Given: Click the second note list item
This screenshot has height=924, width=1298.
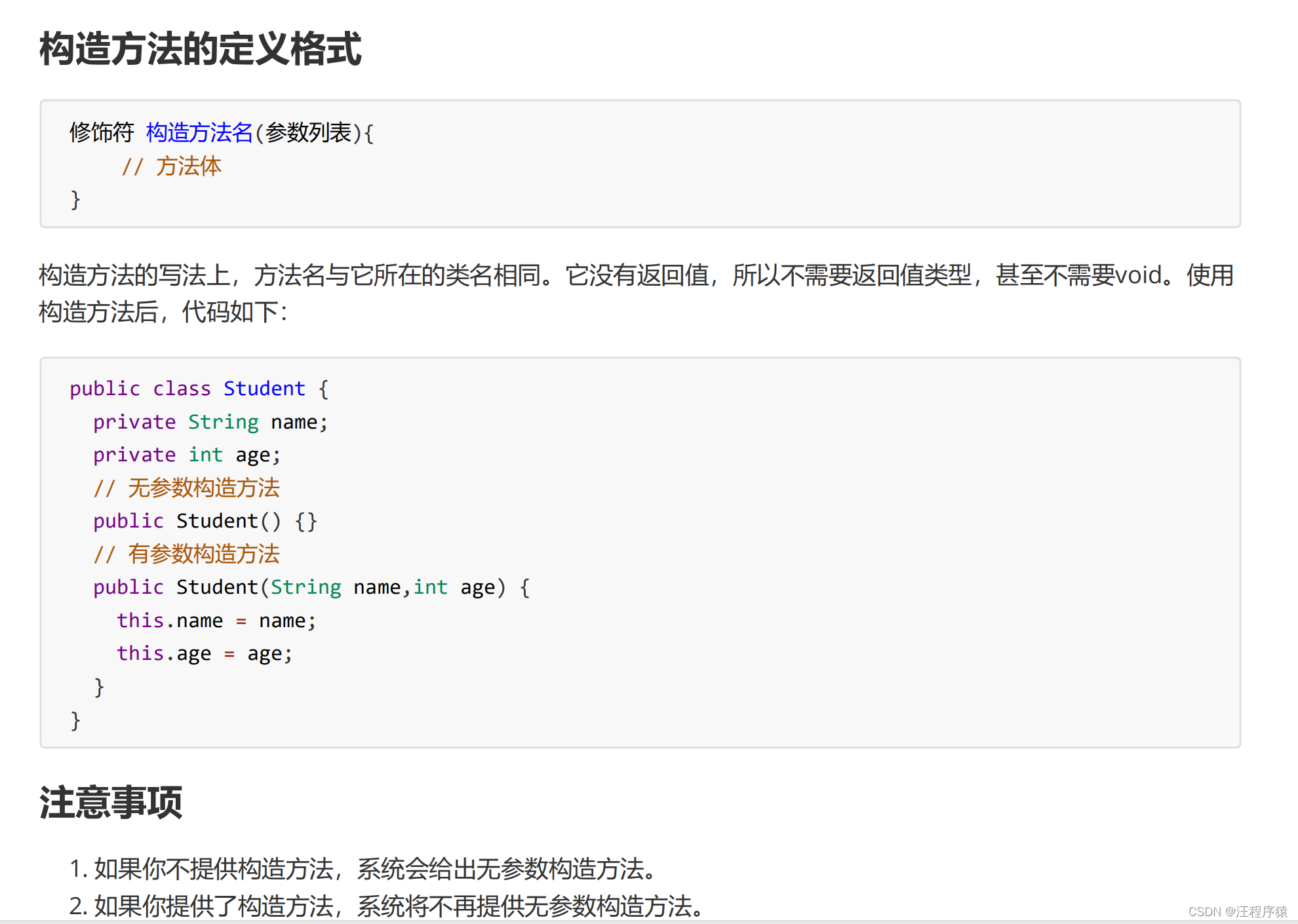Looking at the screenshot, I should point(387,906).
